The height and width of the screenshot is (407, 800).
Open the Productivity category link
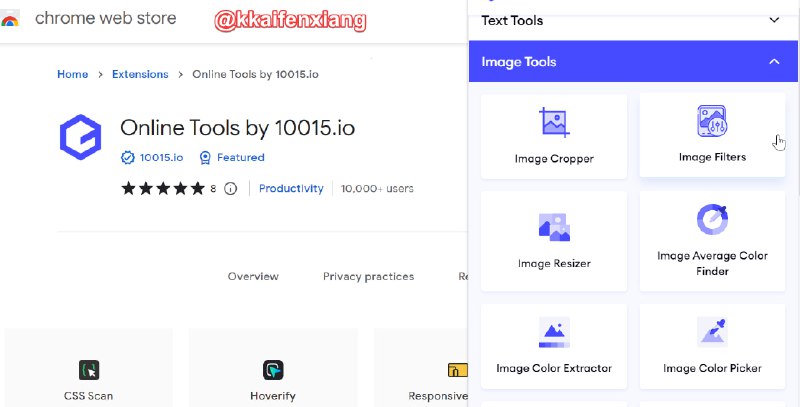[x=291, y=188]
